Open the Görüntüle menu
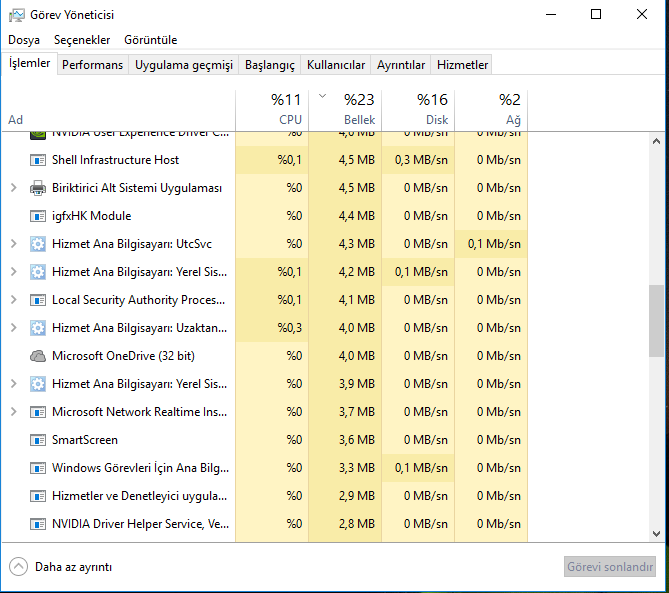 point(151,40)
